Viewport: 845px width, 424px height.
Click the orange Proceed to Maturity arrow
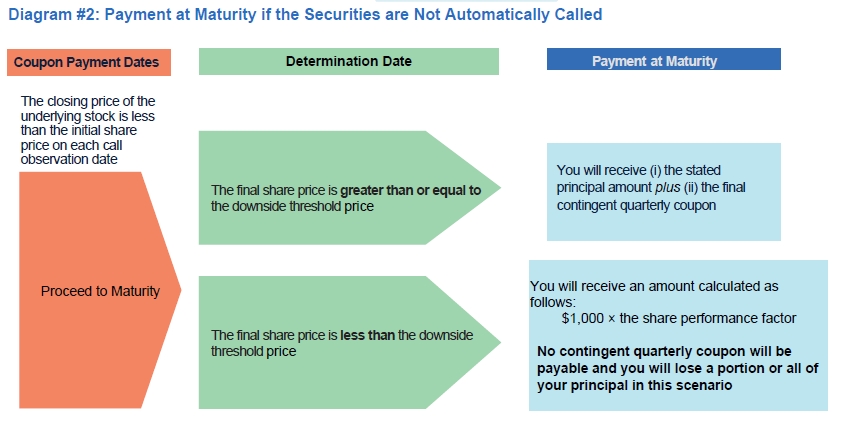coord(100,291)
